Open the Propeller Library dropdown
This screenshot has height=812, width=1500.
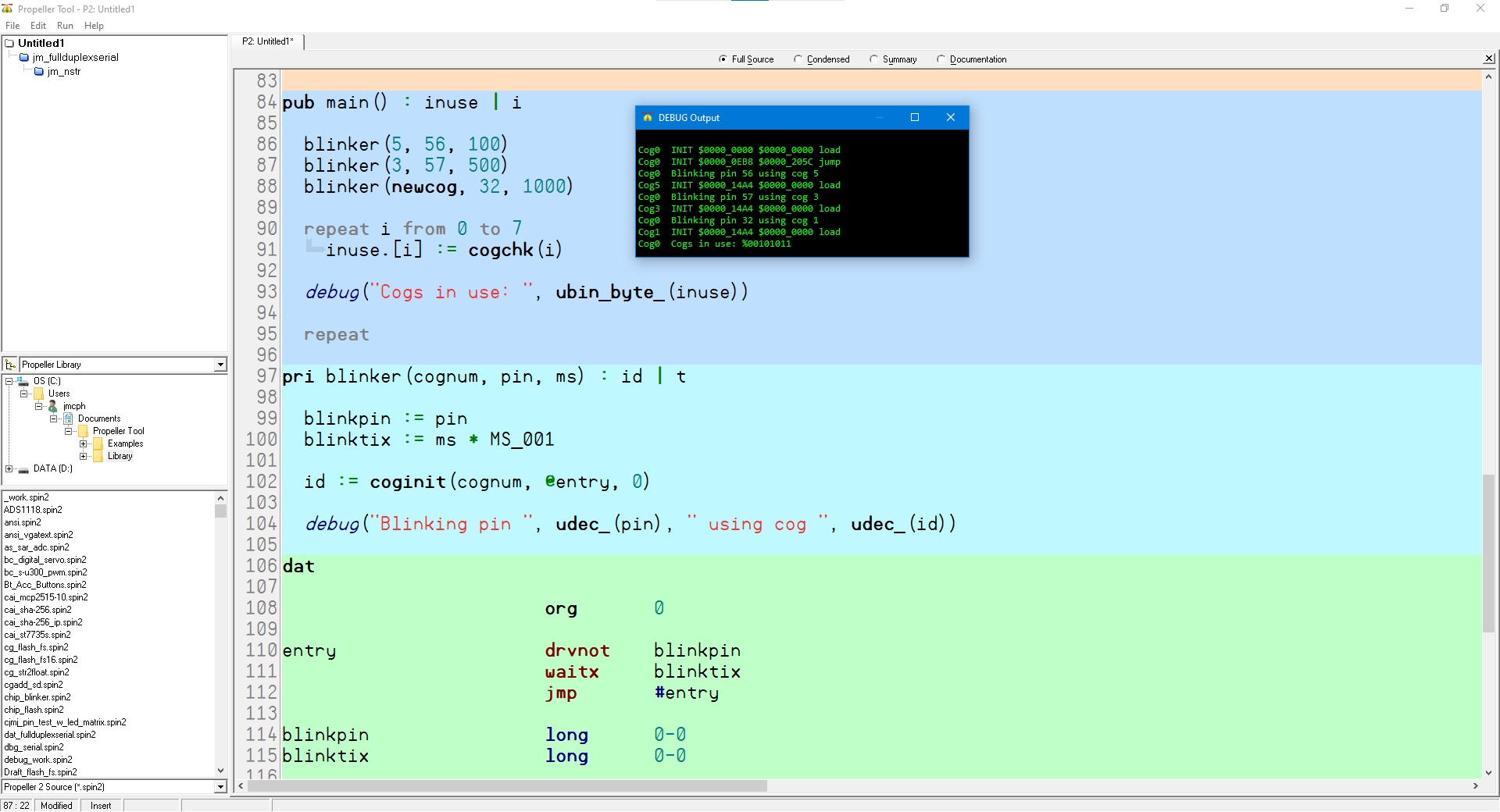pyautogui.click(x=220, y=365)
